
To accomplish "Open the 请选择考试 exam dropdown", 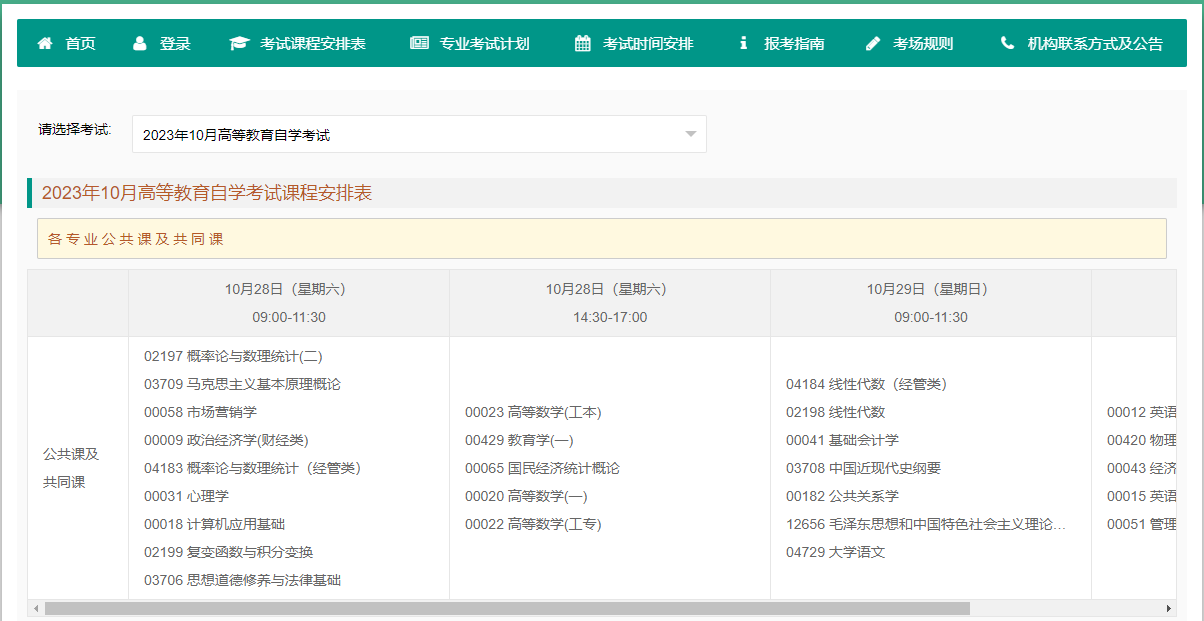I will (x=418, y=135).
